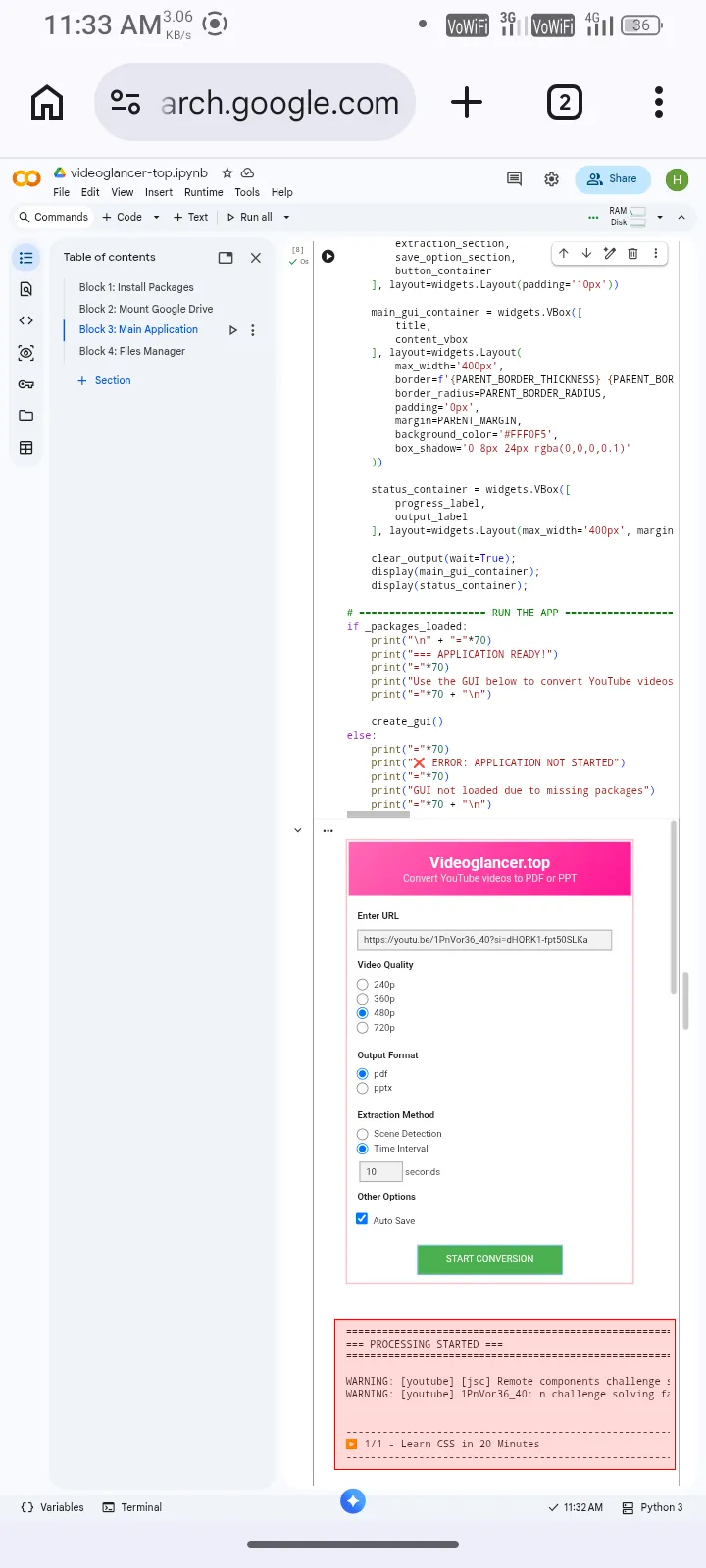Open the Commands search
The height and width of the screenshot is (1568, 706).
[54, 218]
